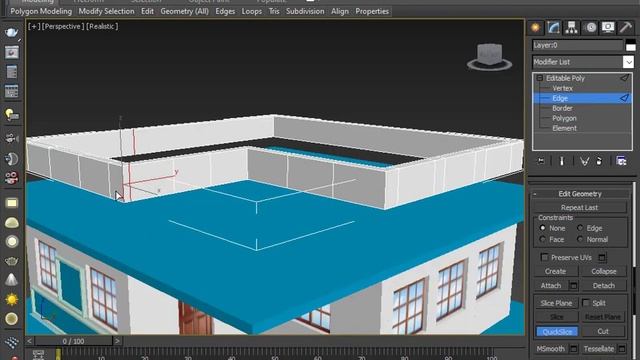Screen dimensions: 640x360
Task: Open the Polygon Modeling ribbon panel
Action: (41, 11)
